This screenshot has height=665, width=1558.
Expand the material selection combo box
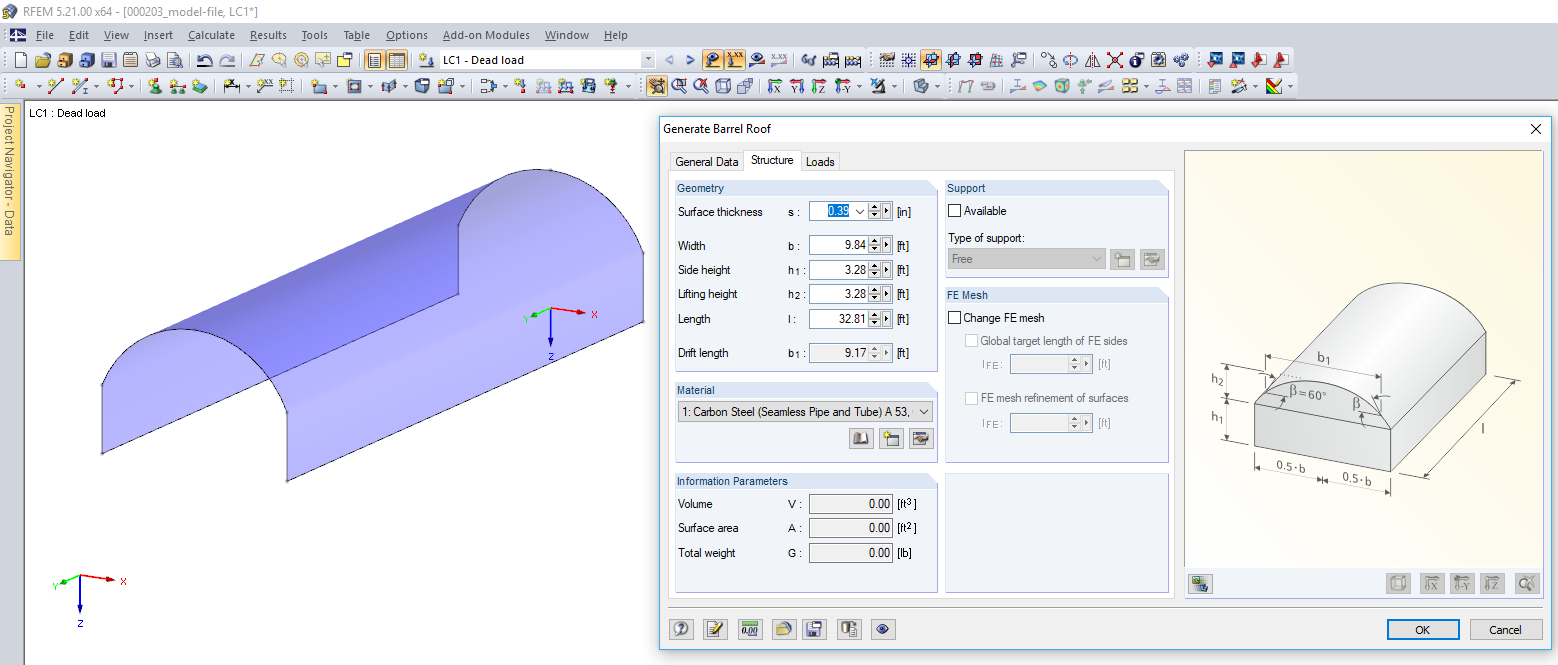(922, 411)
